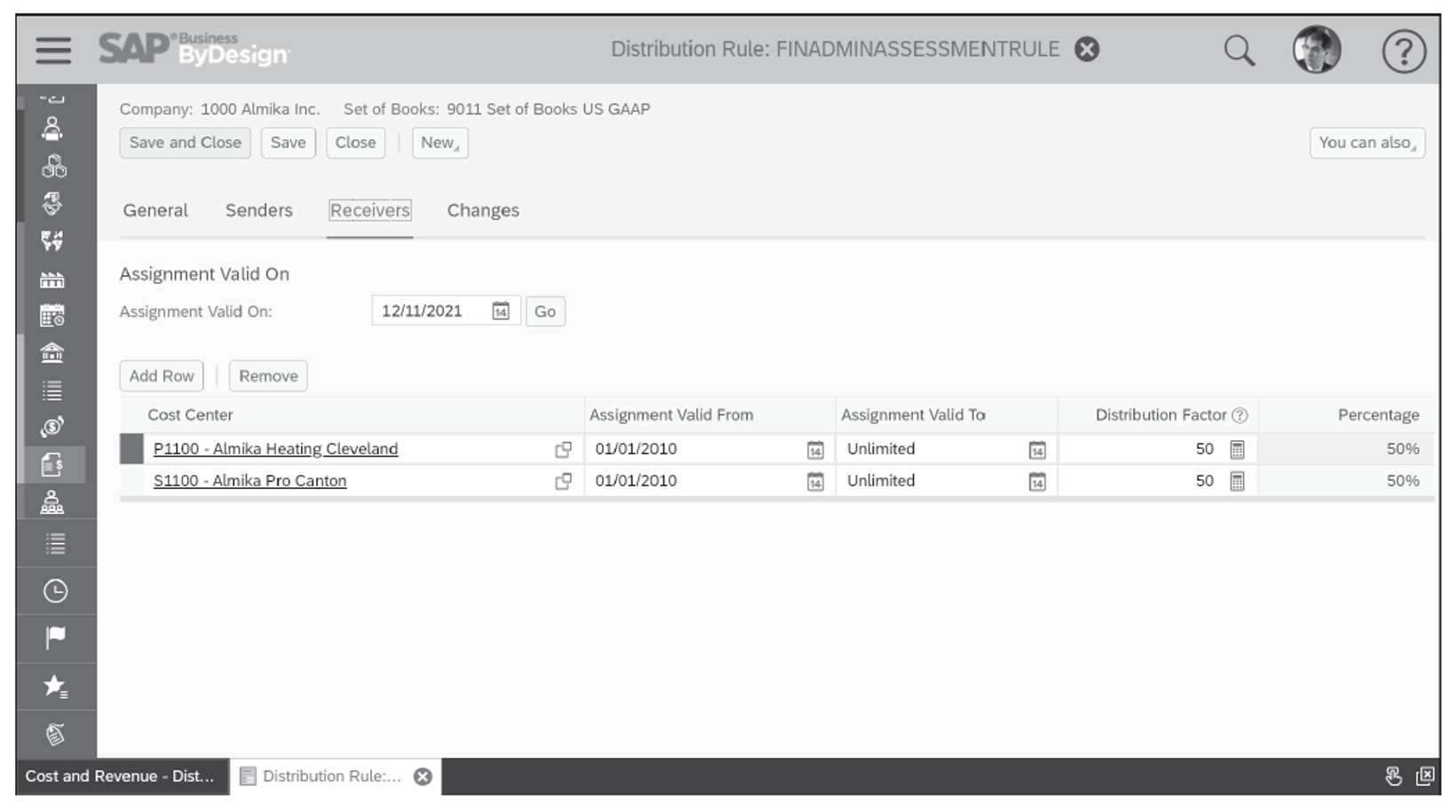Select the factory icon in the sidebar

(x=53, y=280)
